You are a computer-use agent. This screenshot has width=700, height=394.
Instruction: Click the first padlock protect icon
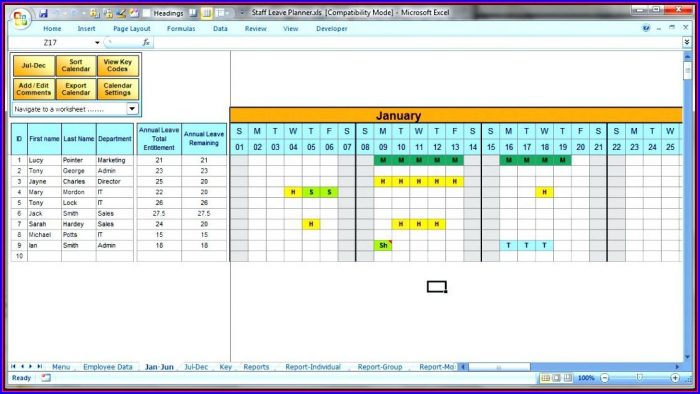click(x=95, y=13)
